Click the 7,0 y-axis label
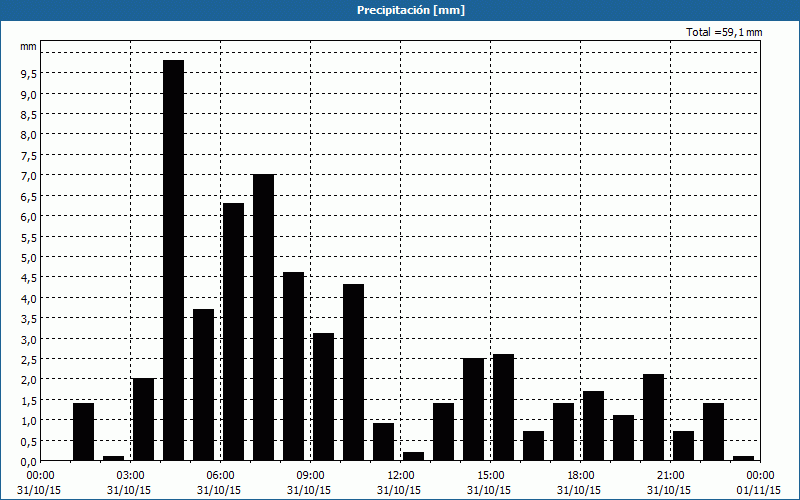Screen dimensions: 800x500 click(29, 176)
